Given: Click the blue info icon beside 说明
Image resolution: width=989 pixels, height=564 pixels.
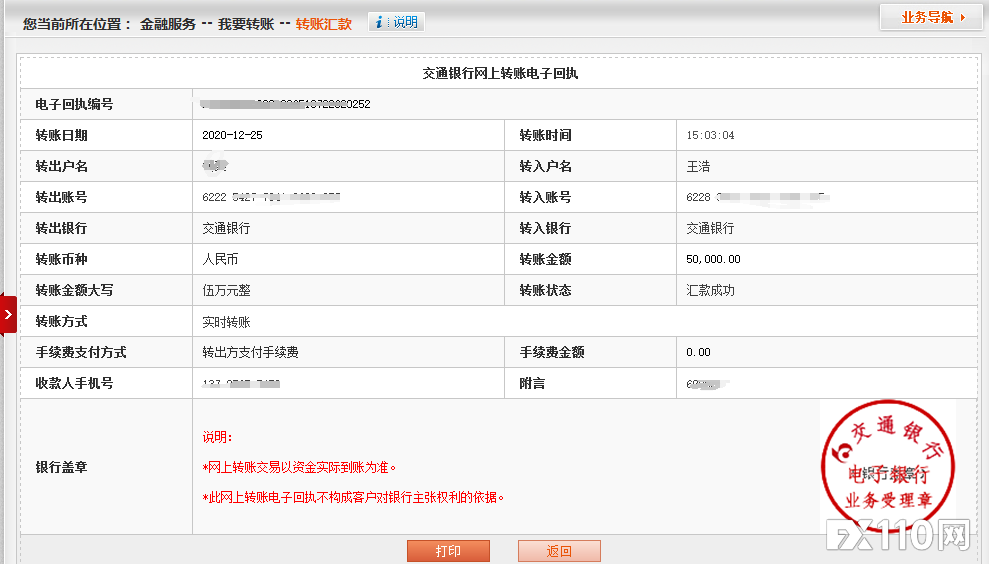Looking at the screenshot, I should pos(378,22).
